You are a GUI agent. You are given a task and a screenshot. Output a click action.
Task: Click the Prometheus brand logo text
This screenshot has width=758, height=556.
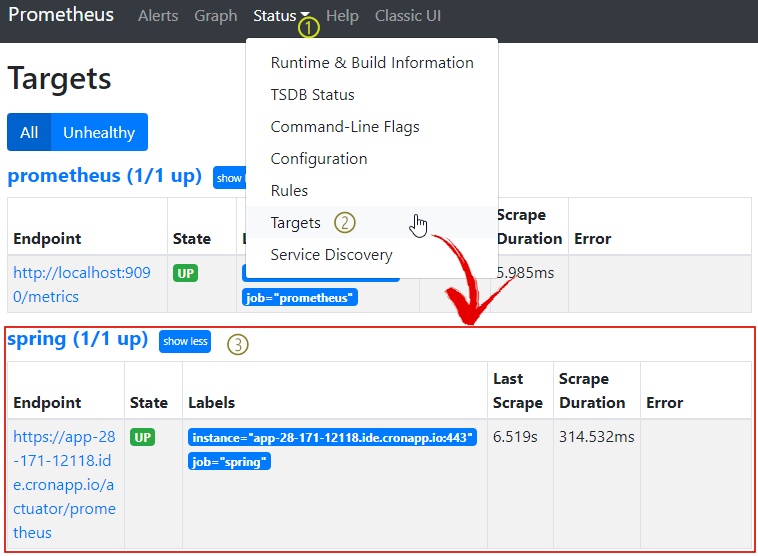click(x=61, y=15)
